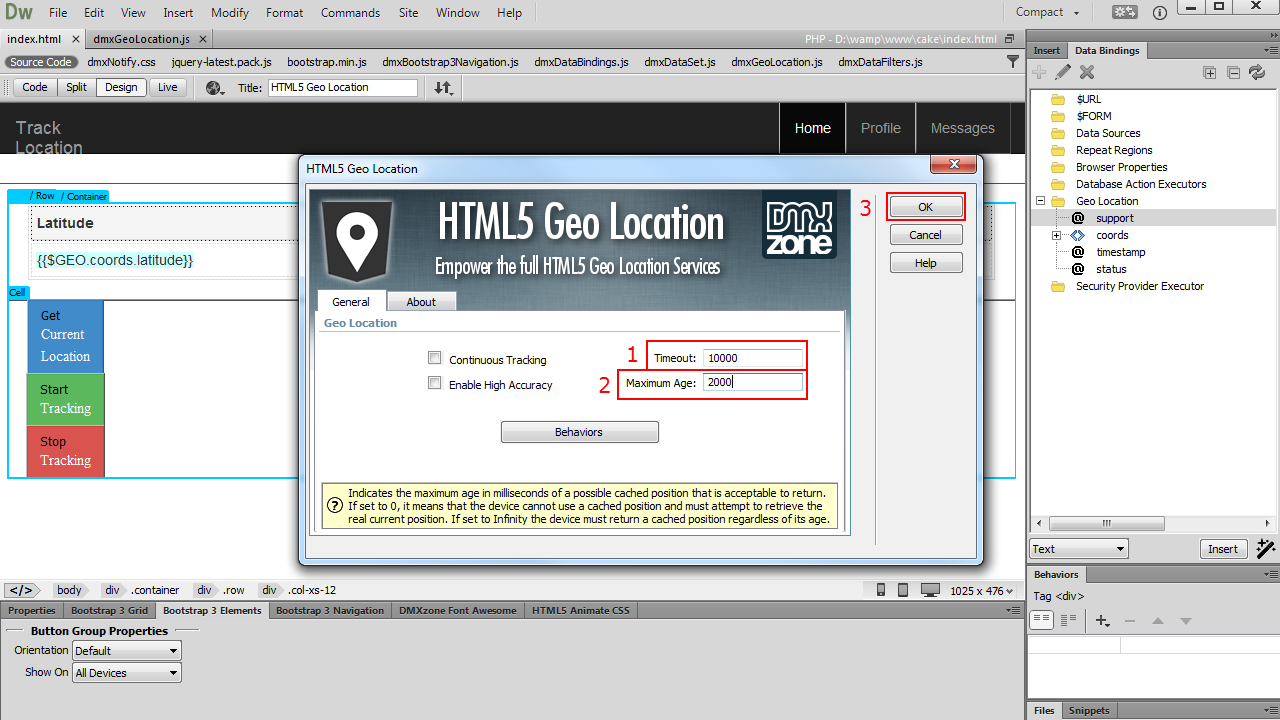Enable the High Accuracy checkbox
1280x720 pixels.
pyautogui.click(x=434, y=383)
